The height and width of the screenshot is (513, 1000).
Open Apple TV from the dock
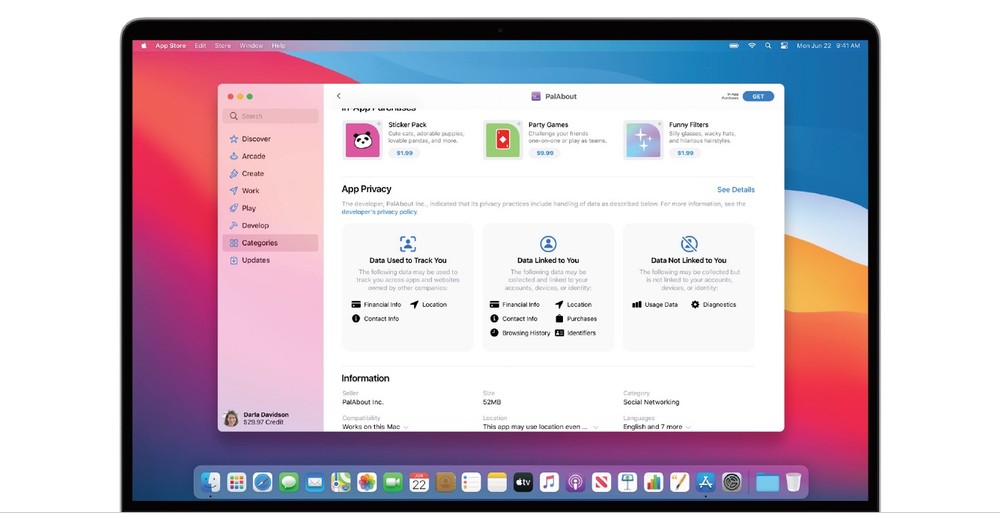point(523,482)
